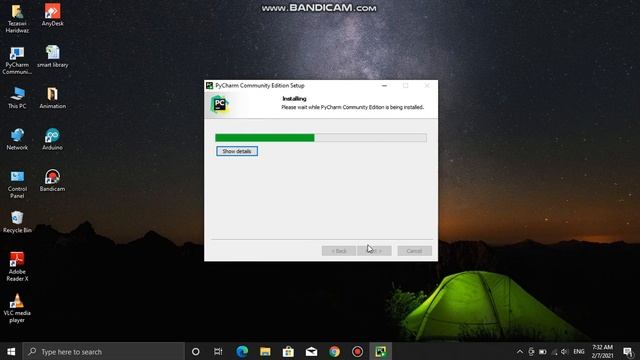Click the green installation progress bar
Viewport: 640px width, 360px height.
coord(321,138)
